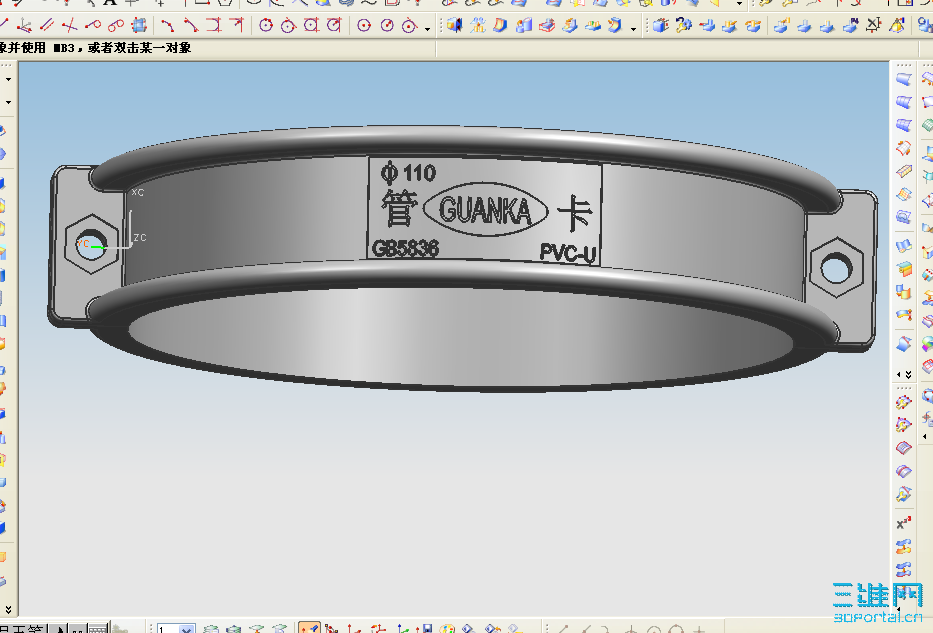
Task: Select the ruled box surface icon on right
Action: click(904, 171)
